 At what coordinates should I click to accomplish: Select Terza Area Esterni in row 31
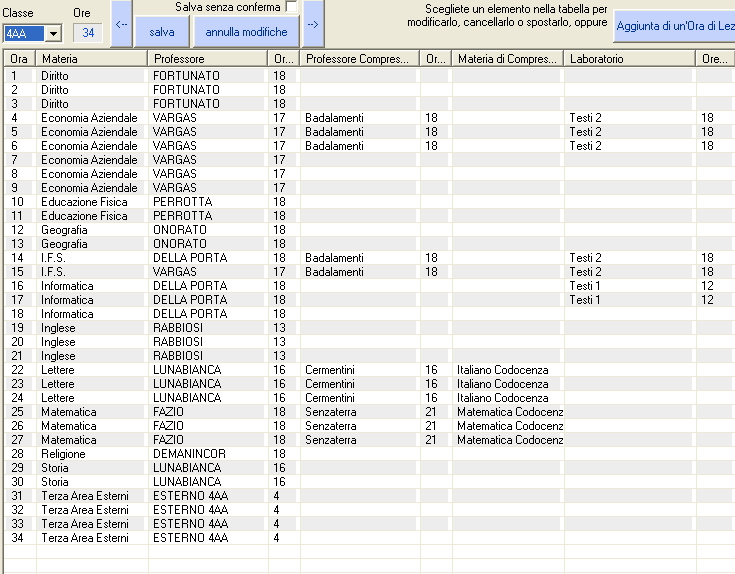coord(85,496)
